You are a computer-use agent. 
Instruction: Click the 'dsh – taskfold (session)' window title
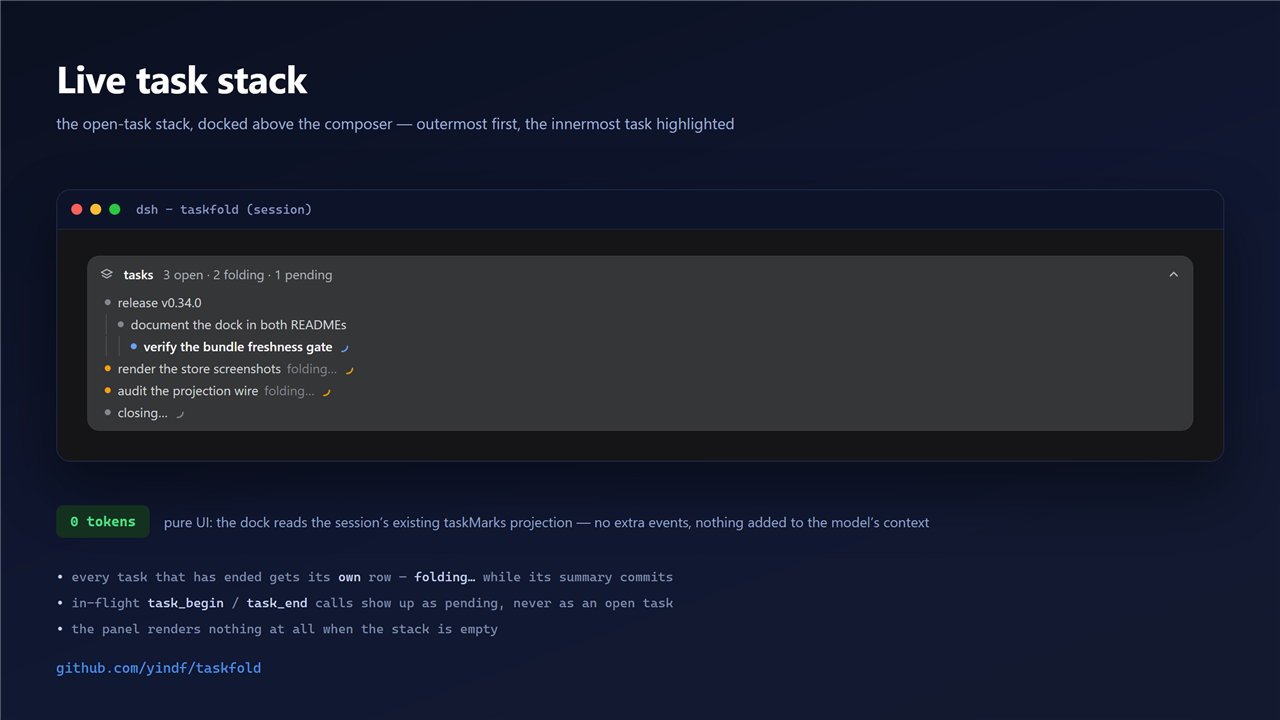point(224,209)
